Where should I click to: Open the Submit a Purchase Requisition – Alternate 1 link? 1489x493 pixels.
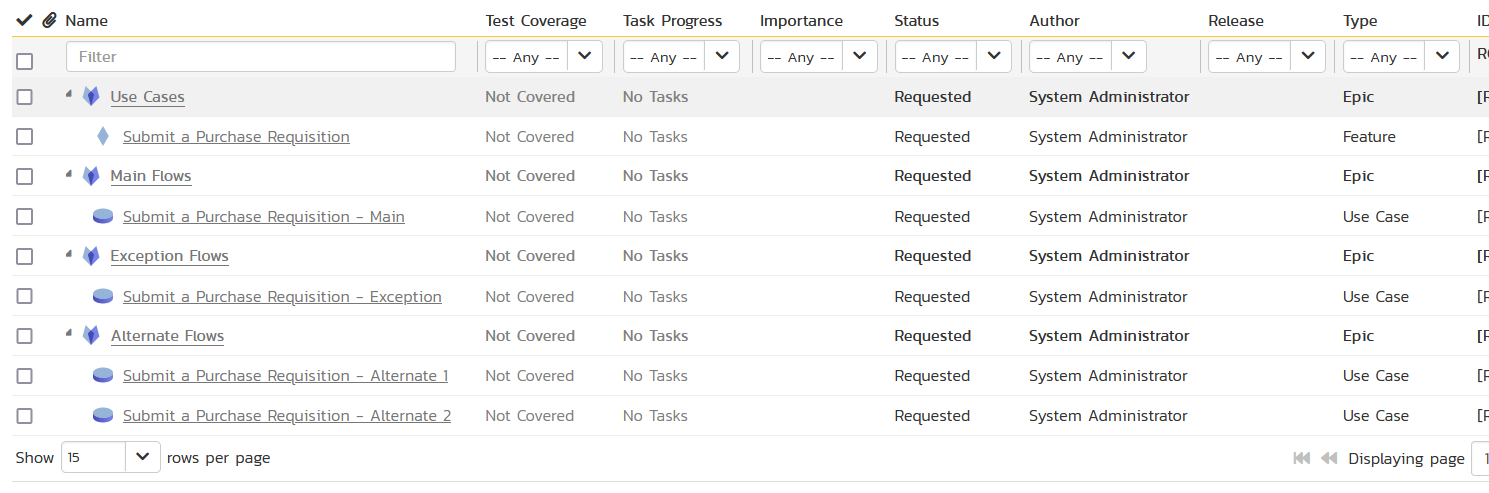[x=285, y=376]
